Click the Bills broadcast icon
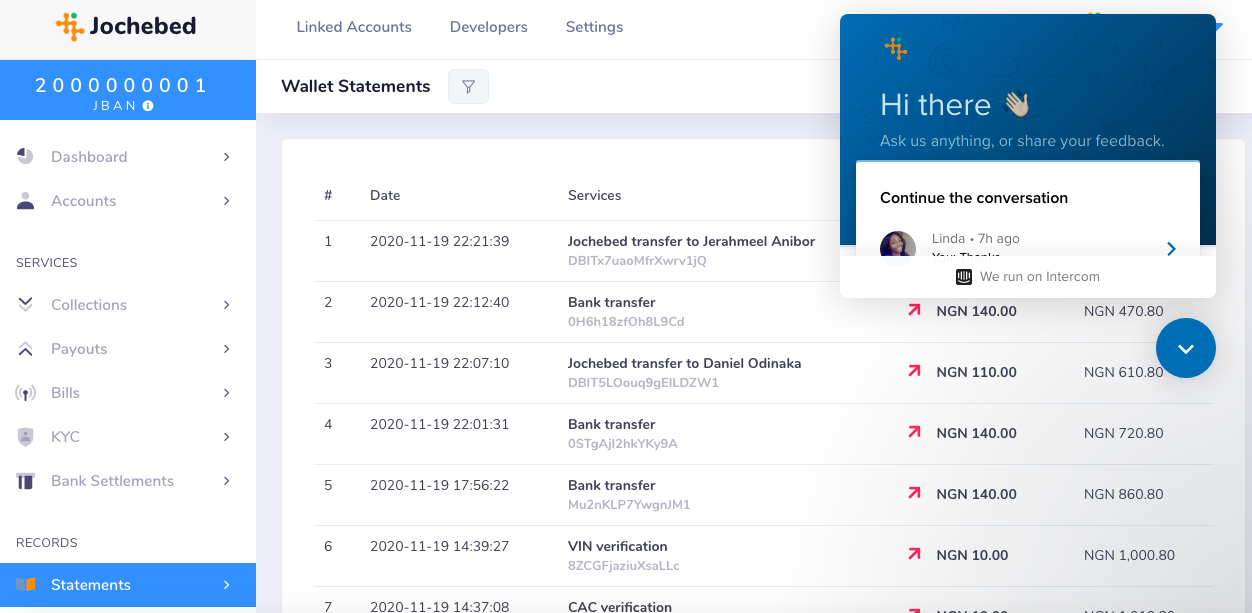This screenshot has width=1252, height=613. [x=26, y=393]
